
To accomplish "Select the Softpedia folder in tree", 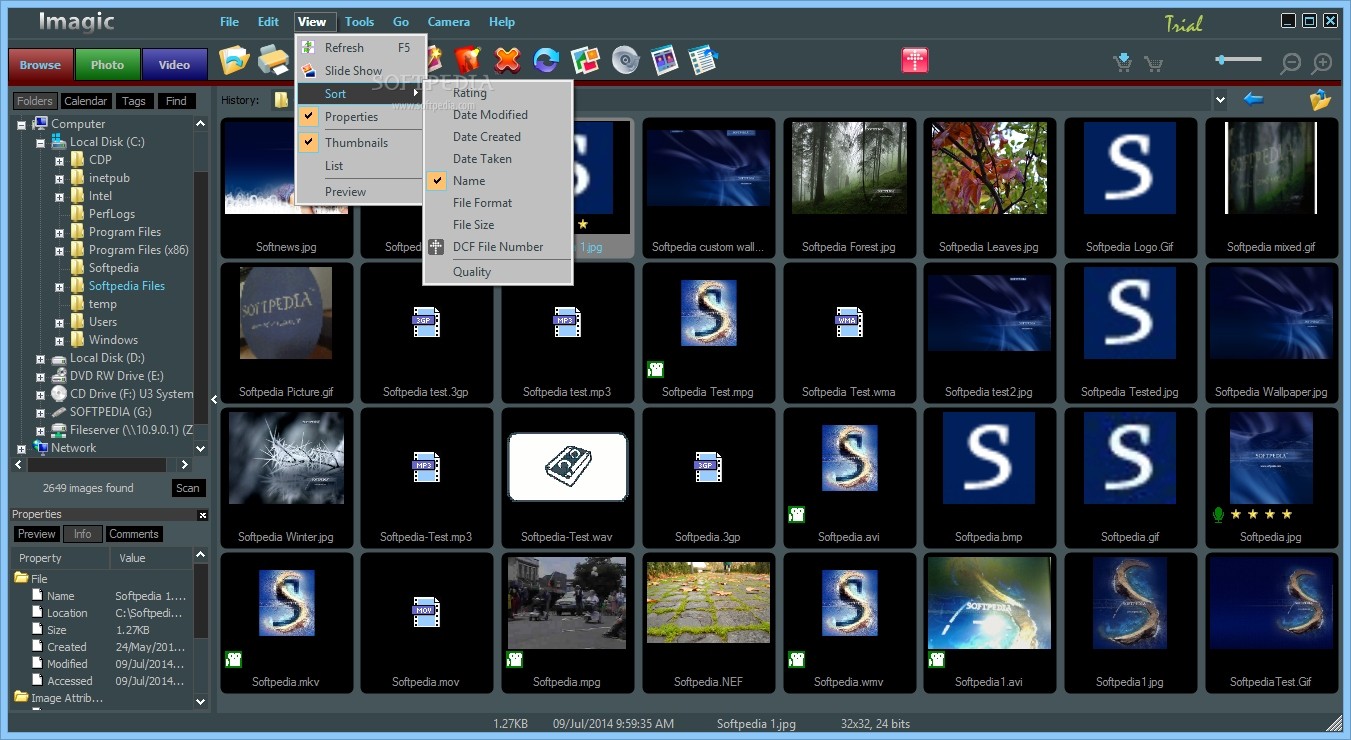I will pos(114,268).
